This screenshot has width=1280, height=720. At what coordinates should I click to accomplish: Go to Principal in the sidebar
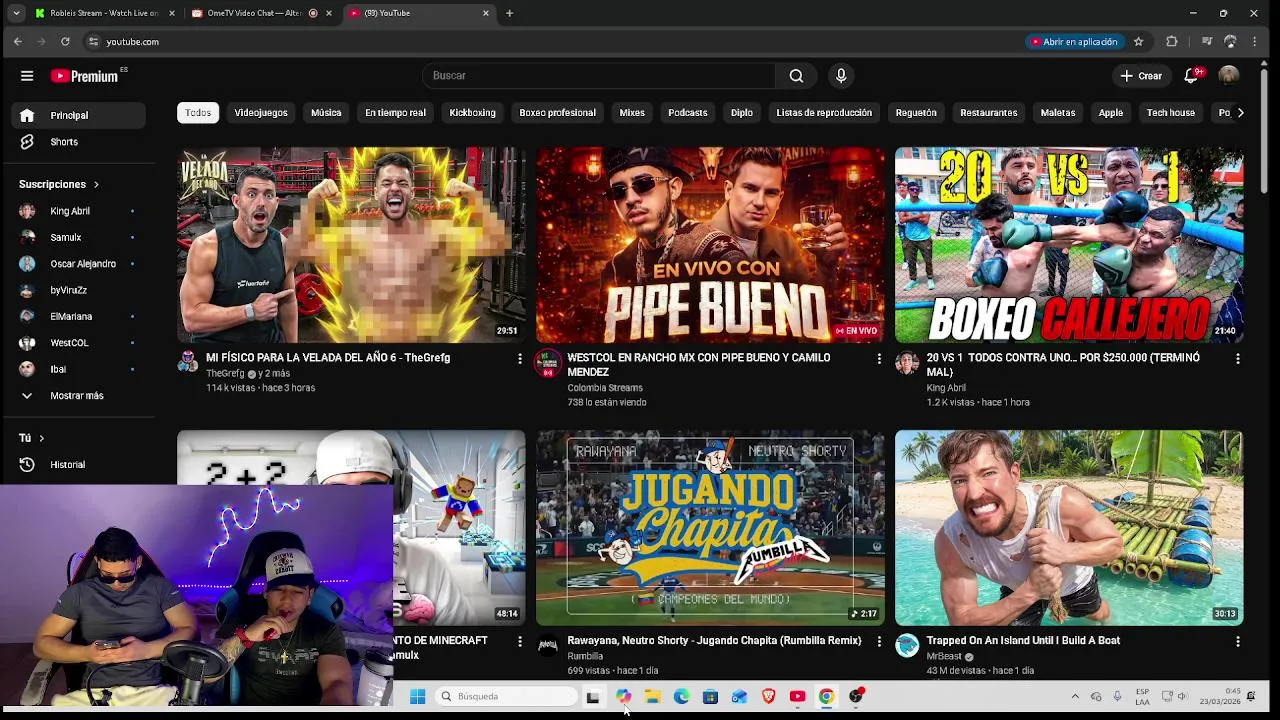point(78,115)
